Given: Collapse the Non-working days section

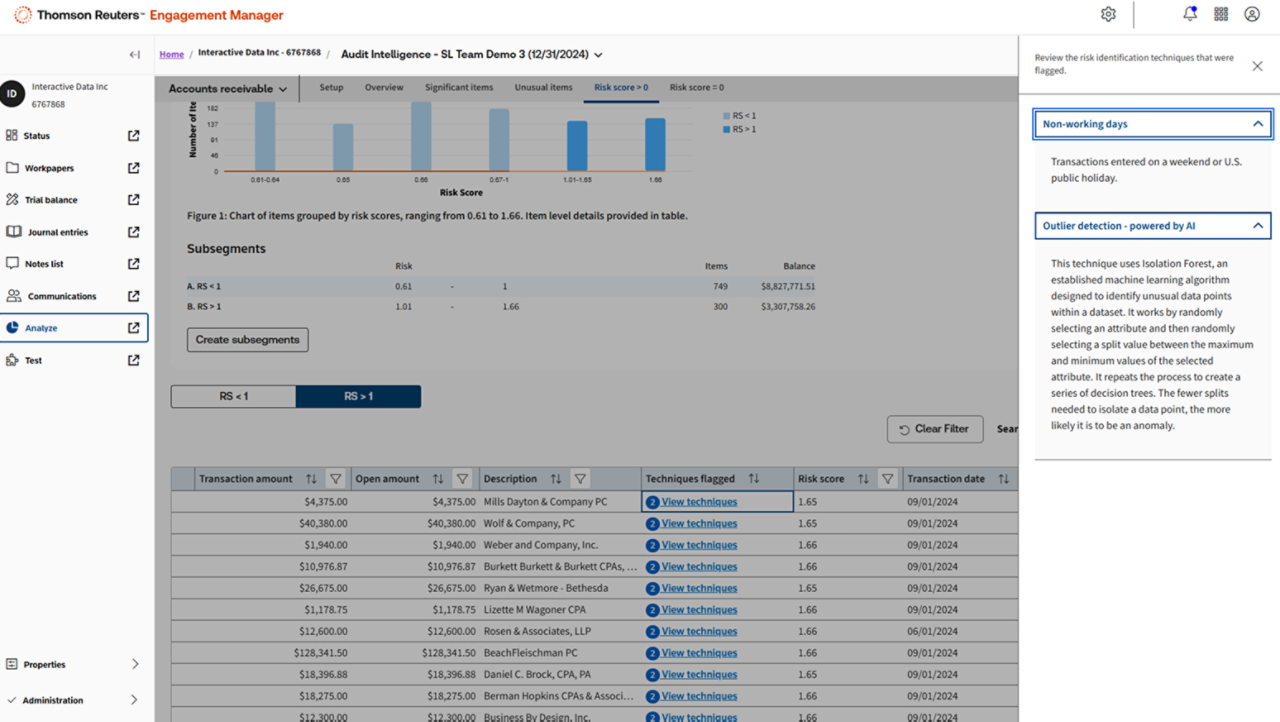Looking at the screenshot, I should click(1258, 124).
